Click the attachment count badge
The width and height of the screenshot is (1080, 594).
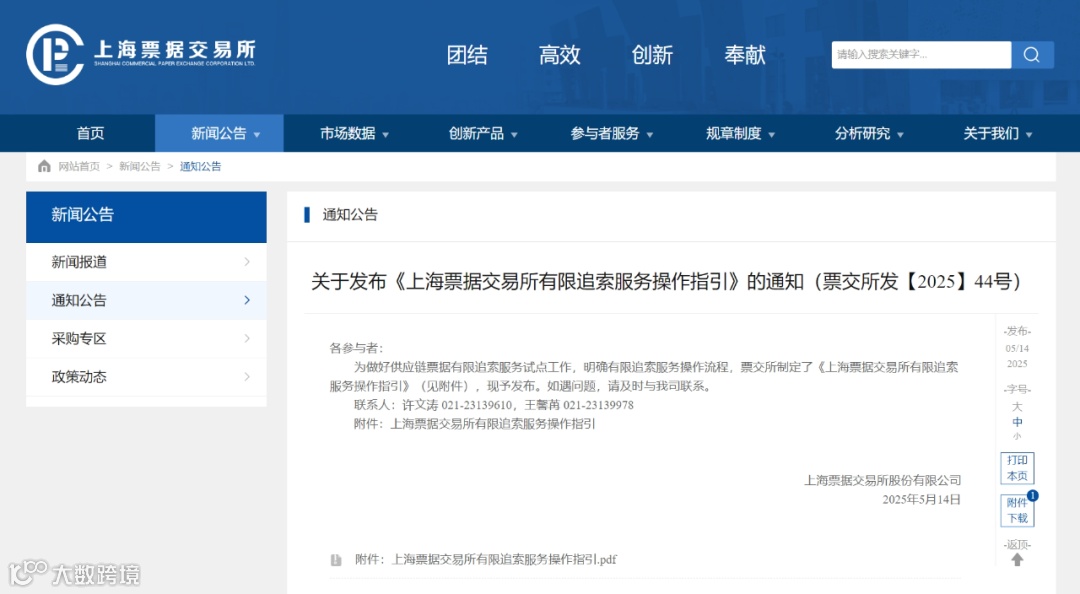(1032, 495)
